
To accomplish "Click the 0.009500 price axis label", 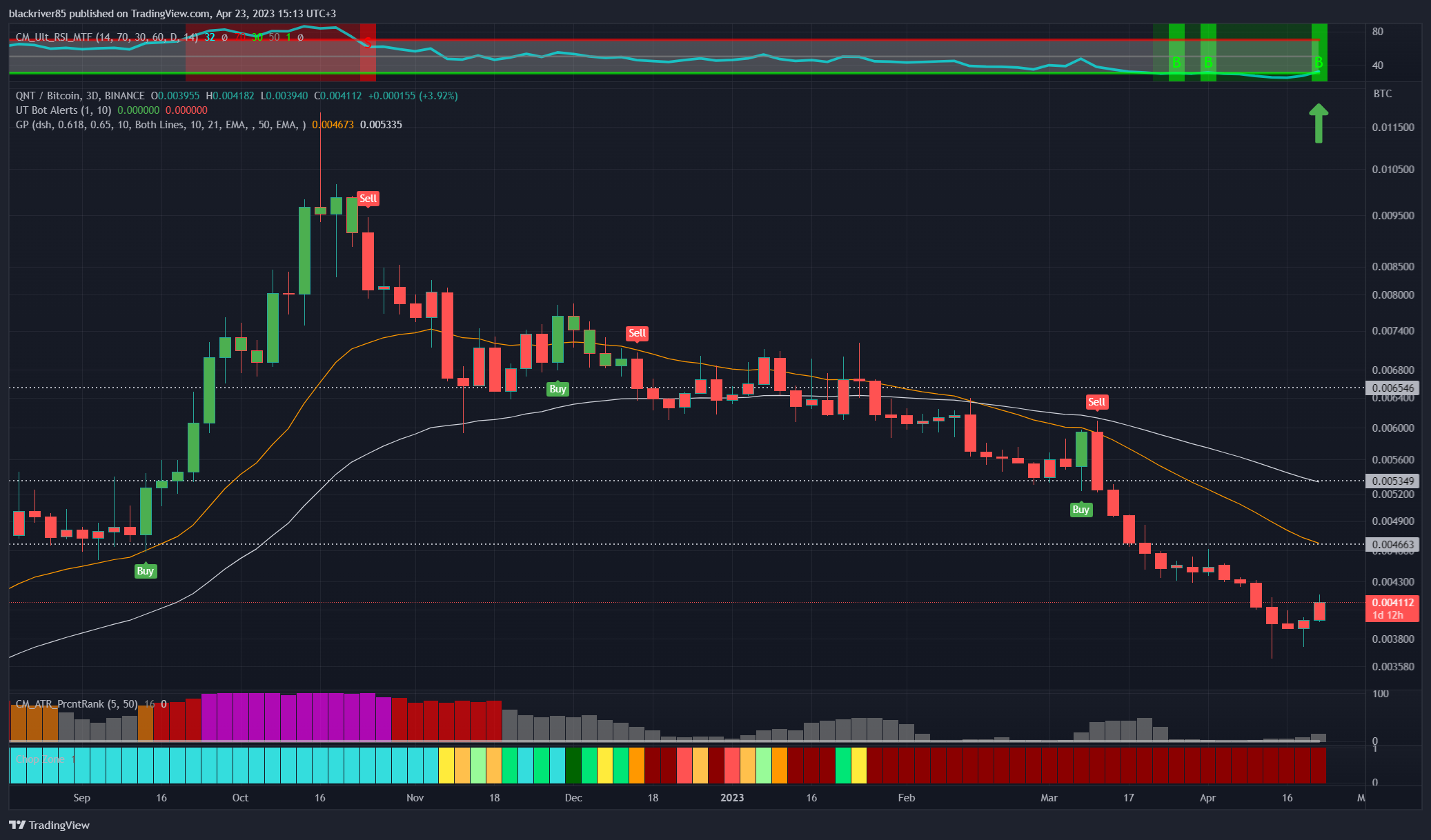I will [x=1393, y=216].
